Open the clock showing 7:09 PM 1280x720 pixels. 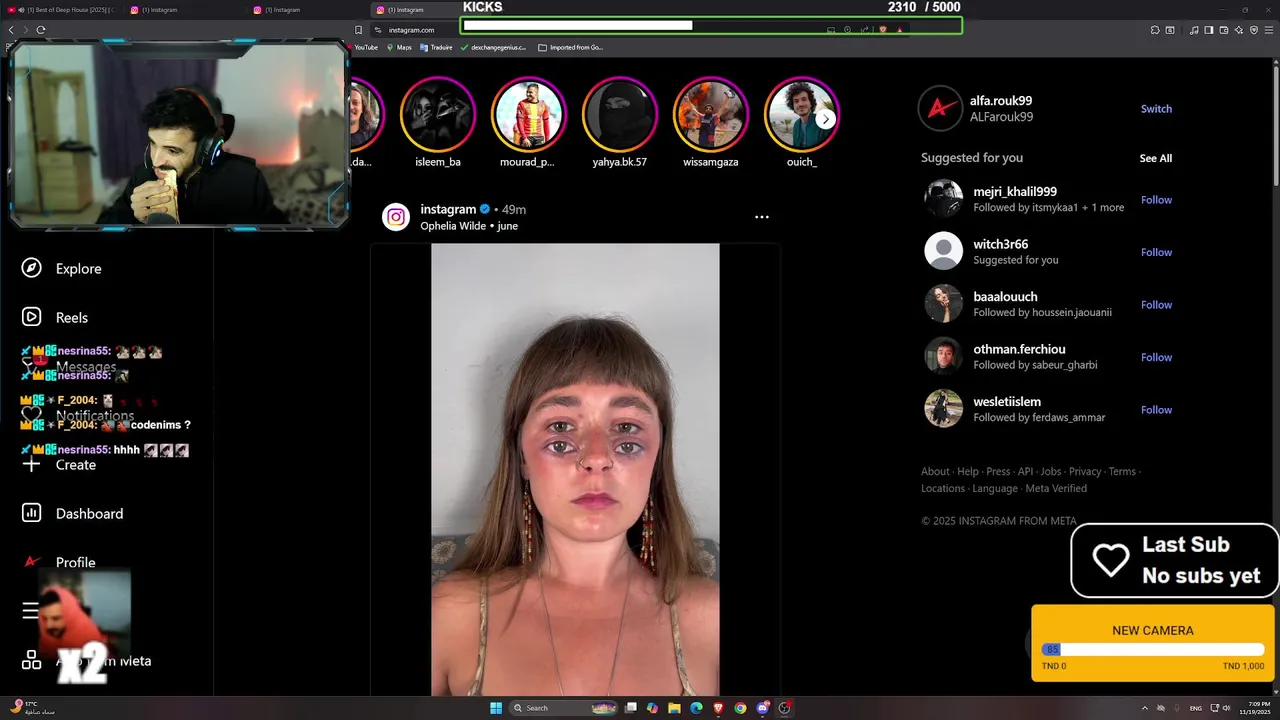click(1257, 708)
